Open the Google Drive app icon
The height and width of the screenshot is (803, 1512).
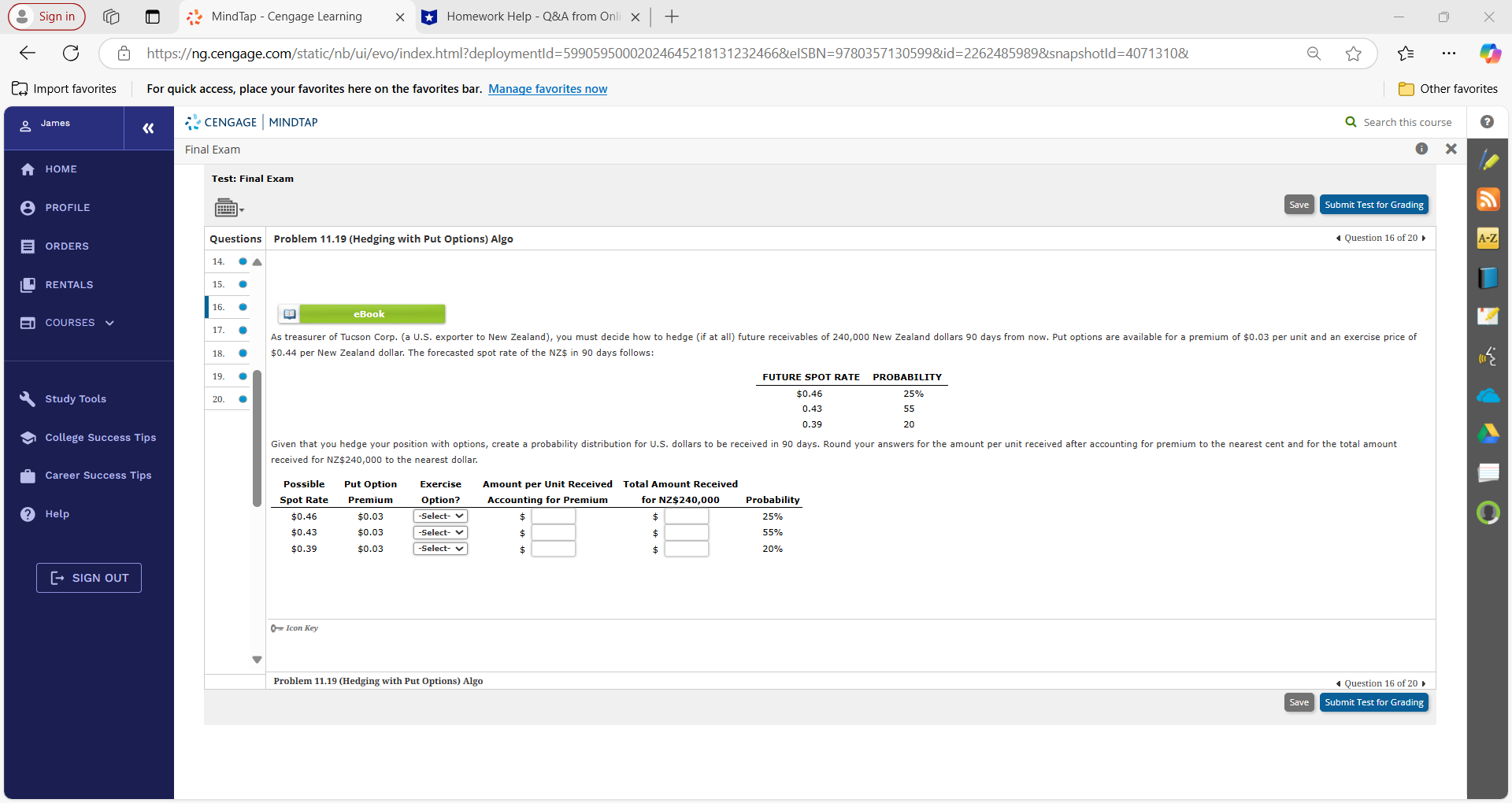coord(1489,435)
